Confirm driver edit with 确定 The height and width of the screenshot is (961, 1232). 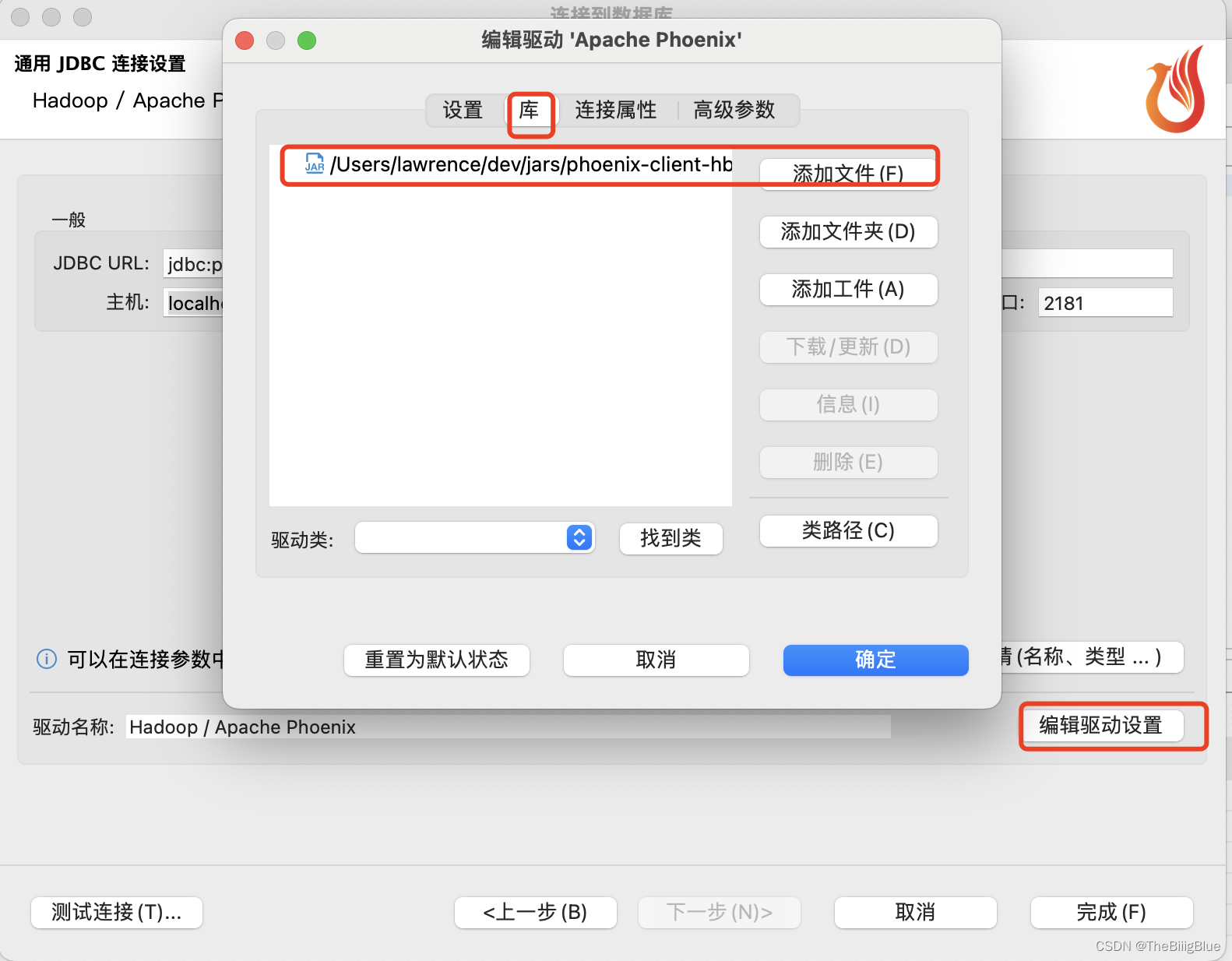875,660
